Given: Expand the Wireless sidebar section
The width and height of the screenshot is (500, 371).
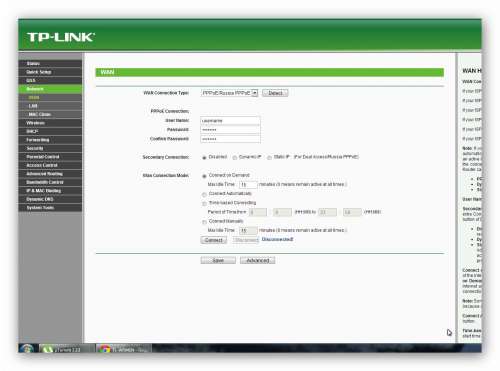Looking at the screenshot, I should pyautogui.click(x=50, y=123).
